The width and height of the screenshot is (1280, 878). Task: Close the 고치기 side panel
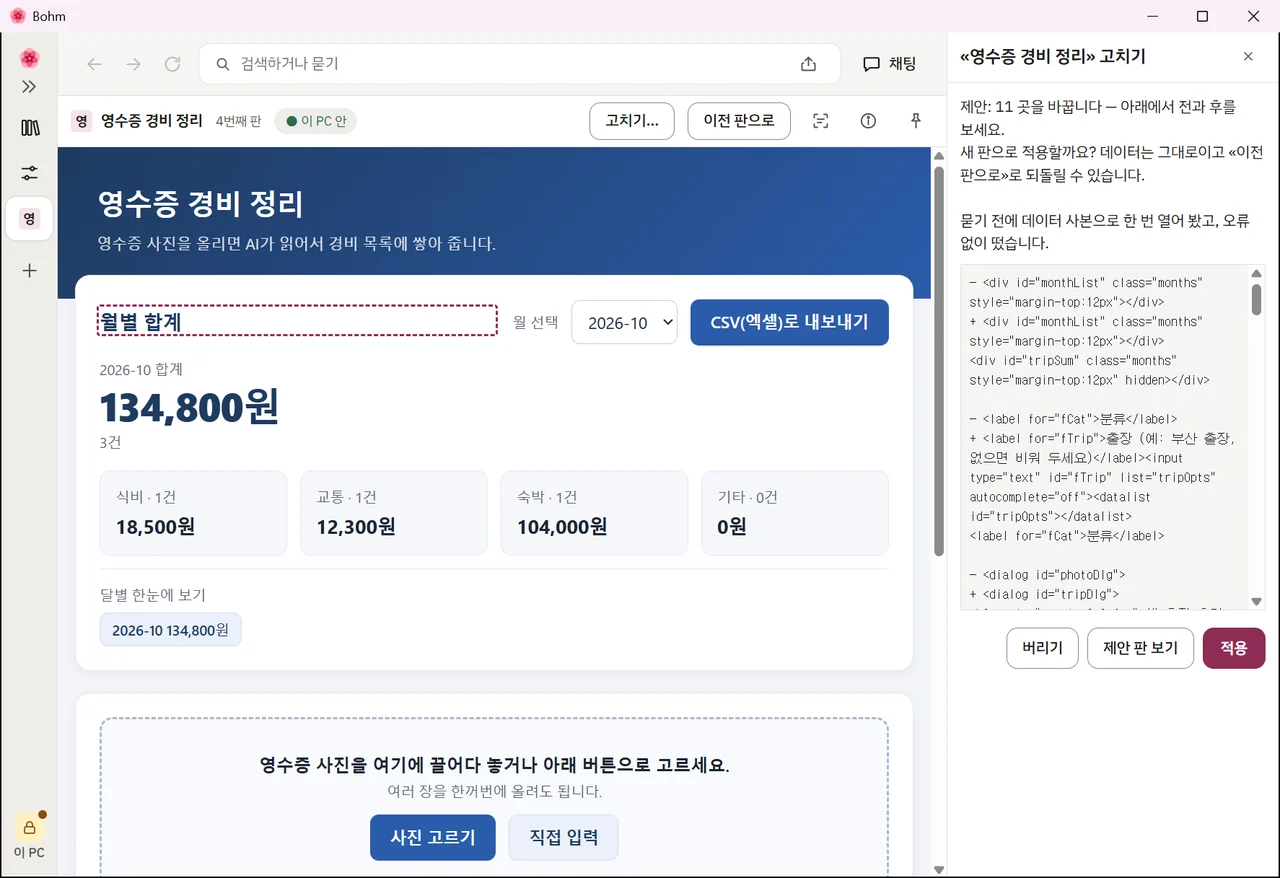click(1248, 57)
